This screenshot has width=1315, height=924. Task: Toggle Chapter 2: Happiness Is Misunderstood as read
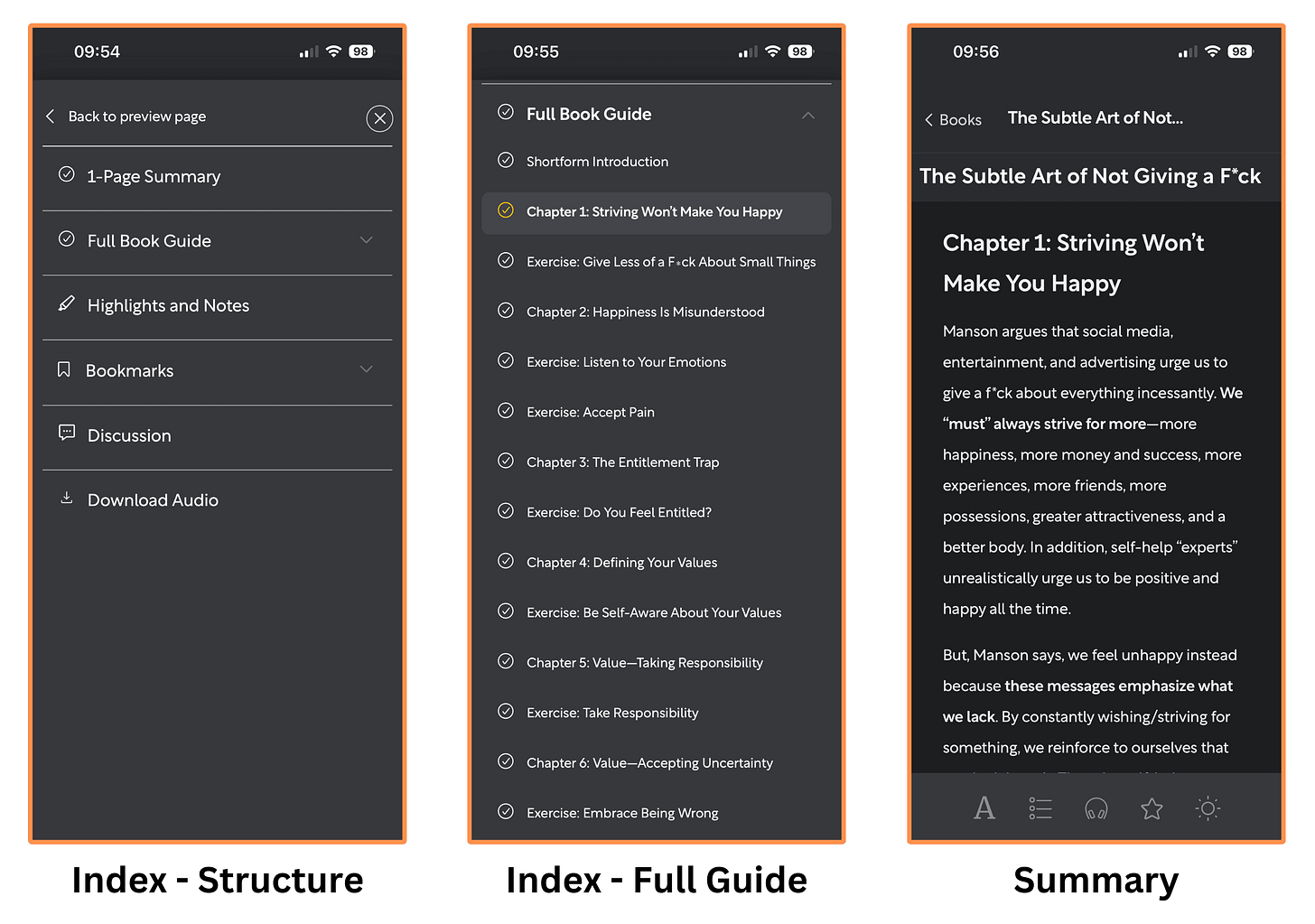tap(506, 311)
